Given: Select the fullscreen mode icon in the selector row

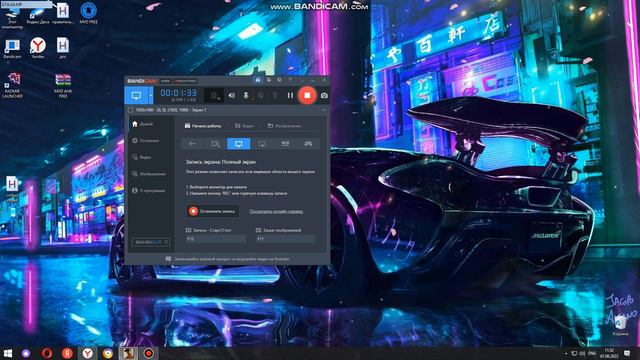Looking at the screenshot, I should [239, 144].
